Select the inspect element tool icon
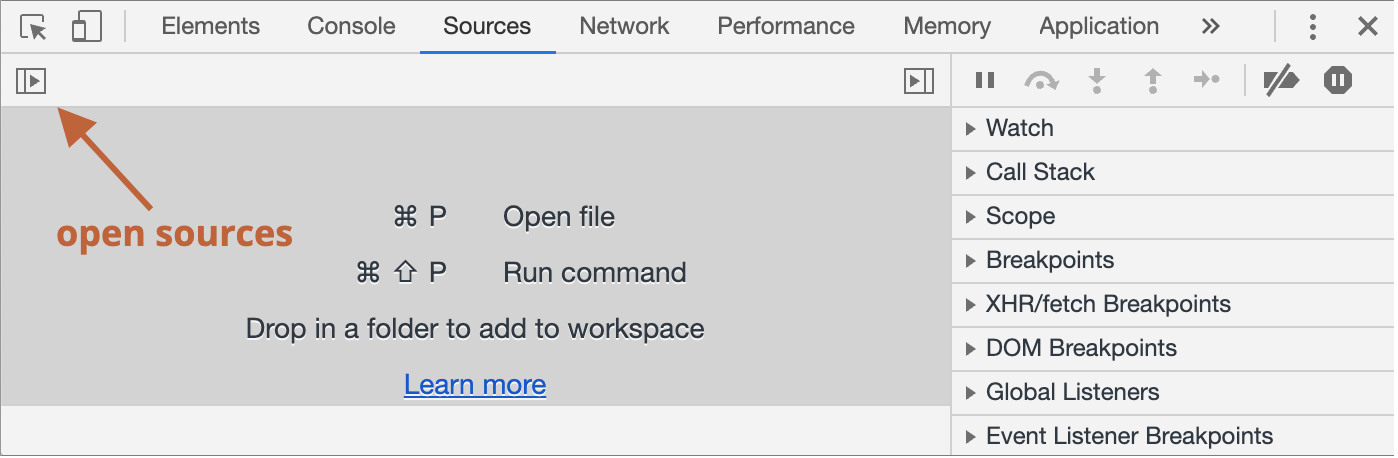 [34, 27]
